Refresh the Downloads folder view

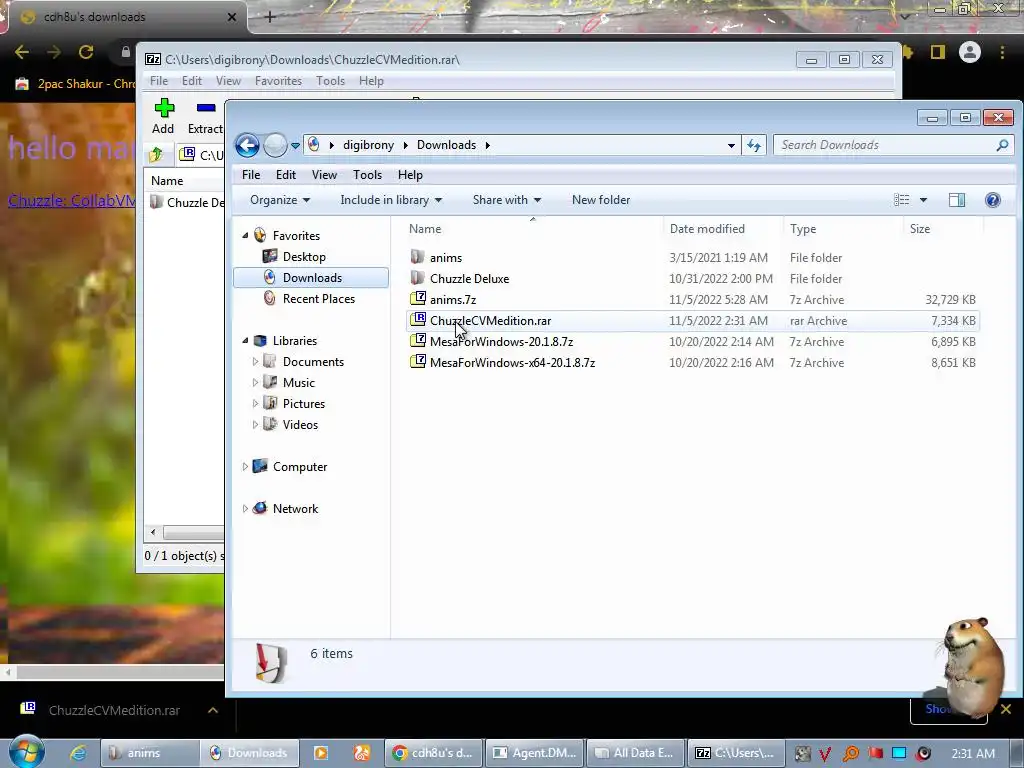(754, 145)
